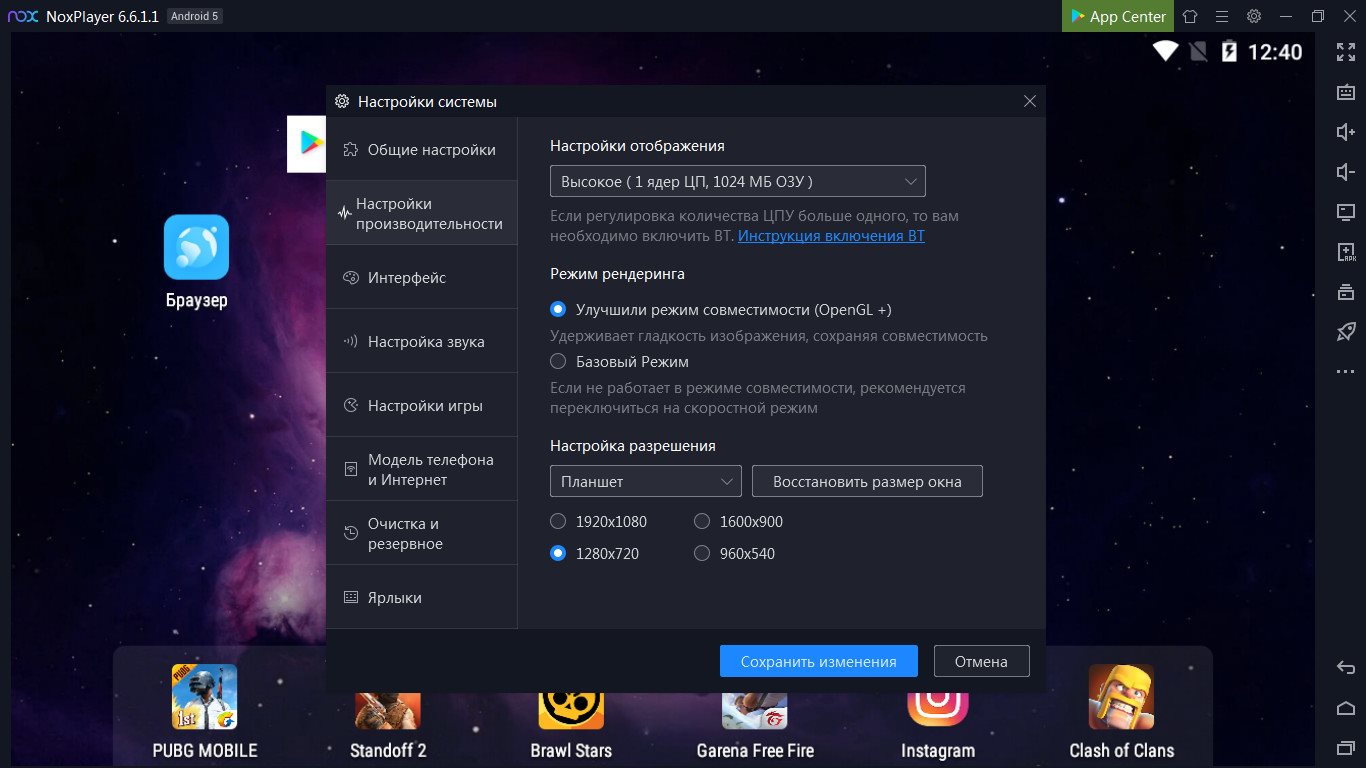Click the install APK icon
Image resolution: width=1366 pixels, height=768 pixels.
pyautogui.click(x=1346, y=252)
